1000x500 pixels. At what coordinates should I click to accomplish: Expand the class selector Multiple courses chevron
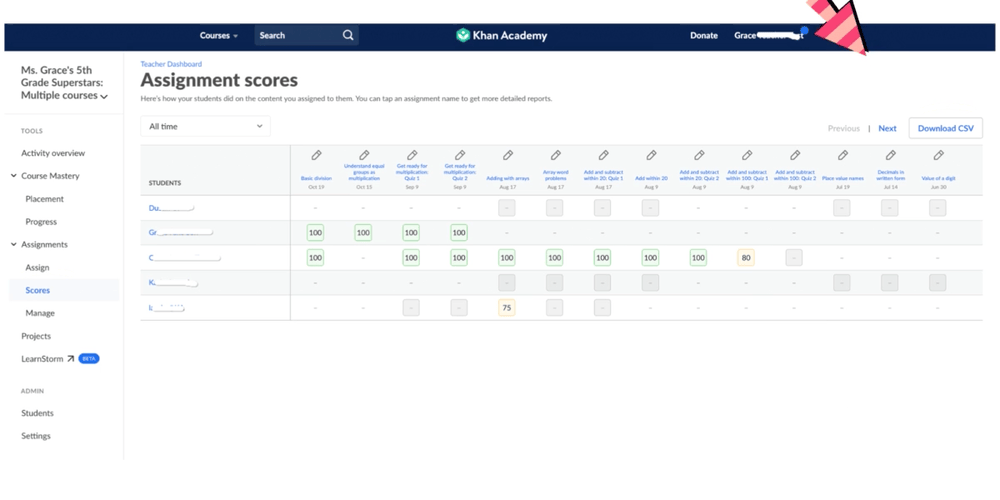pos(104,97)
